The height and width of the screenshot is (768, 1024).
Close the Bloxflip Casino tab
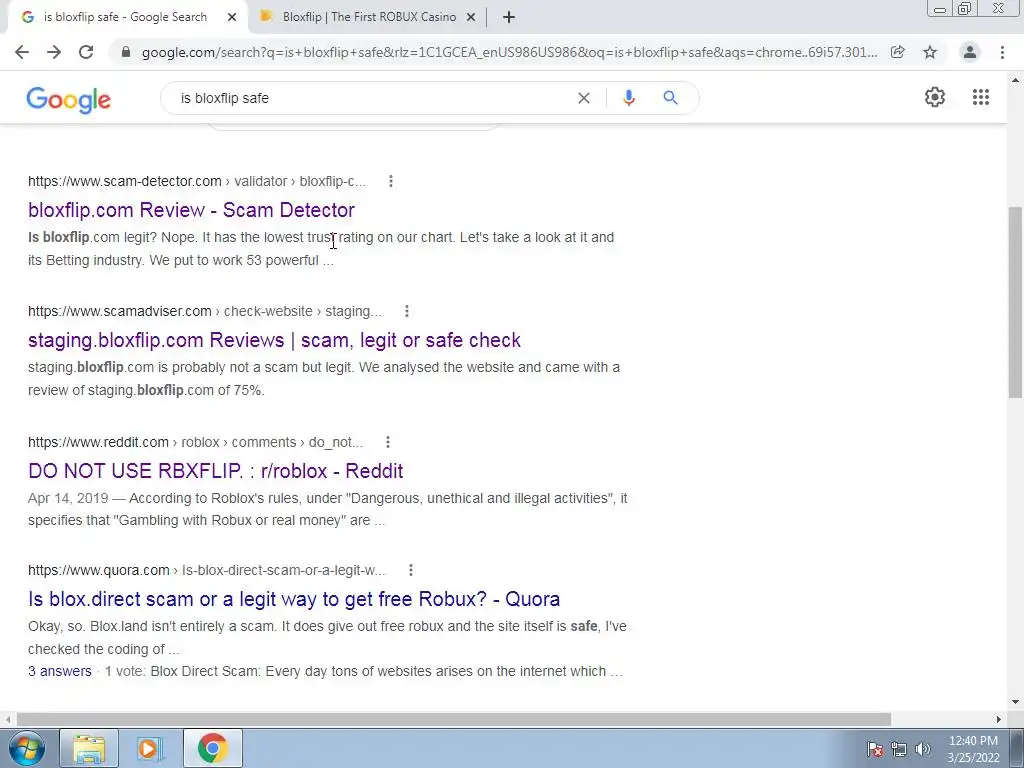[x=471, y=18]
